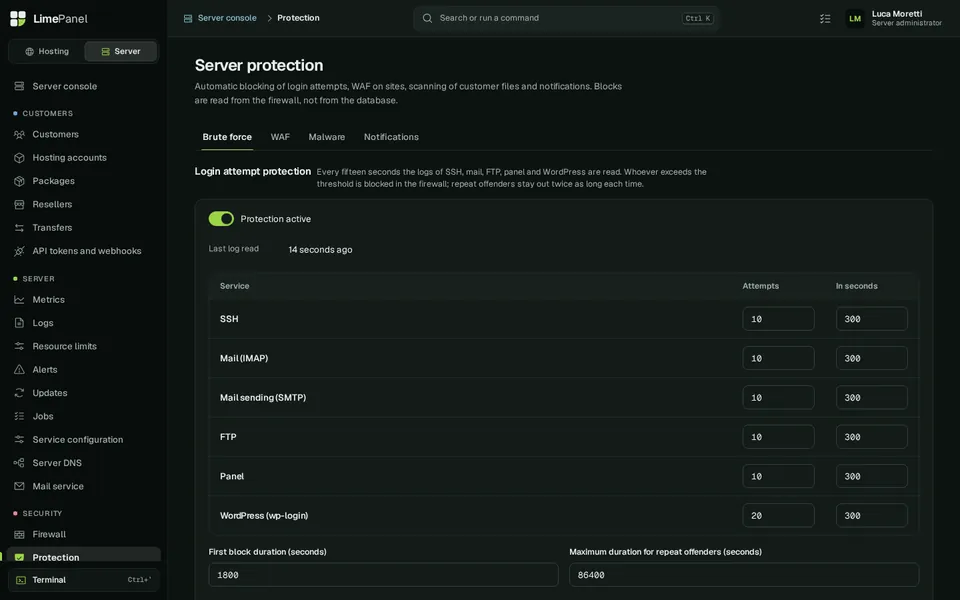Click the Mail (IMAP) attempts field
The image size is (960, 600).
pos(778,358)
